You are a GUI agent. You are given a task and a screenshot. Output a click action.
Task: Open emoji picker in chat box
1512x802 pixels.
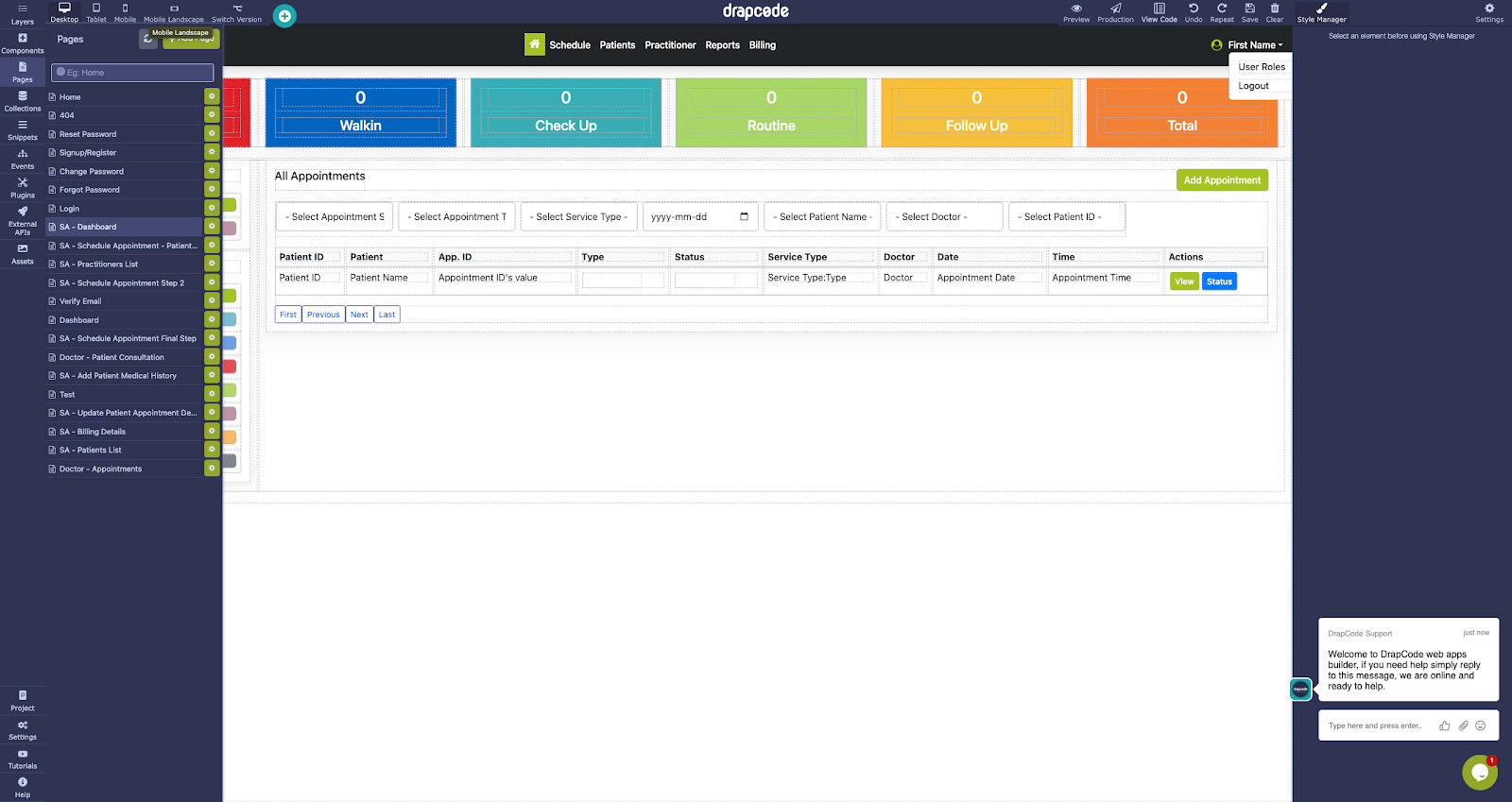[x=1481, y=725]
